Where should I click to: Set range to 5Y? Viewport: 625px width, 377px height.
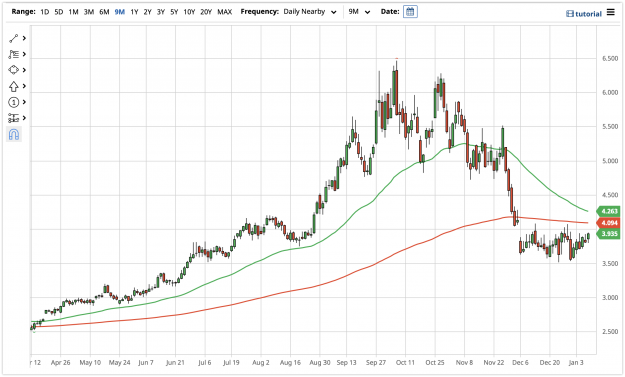[174, 12]
